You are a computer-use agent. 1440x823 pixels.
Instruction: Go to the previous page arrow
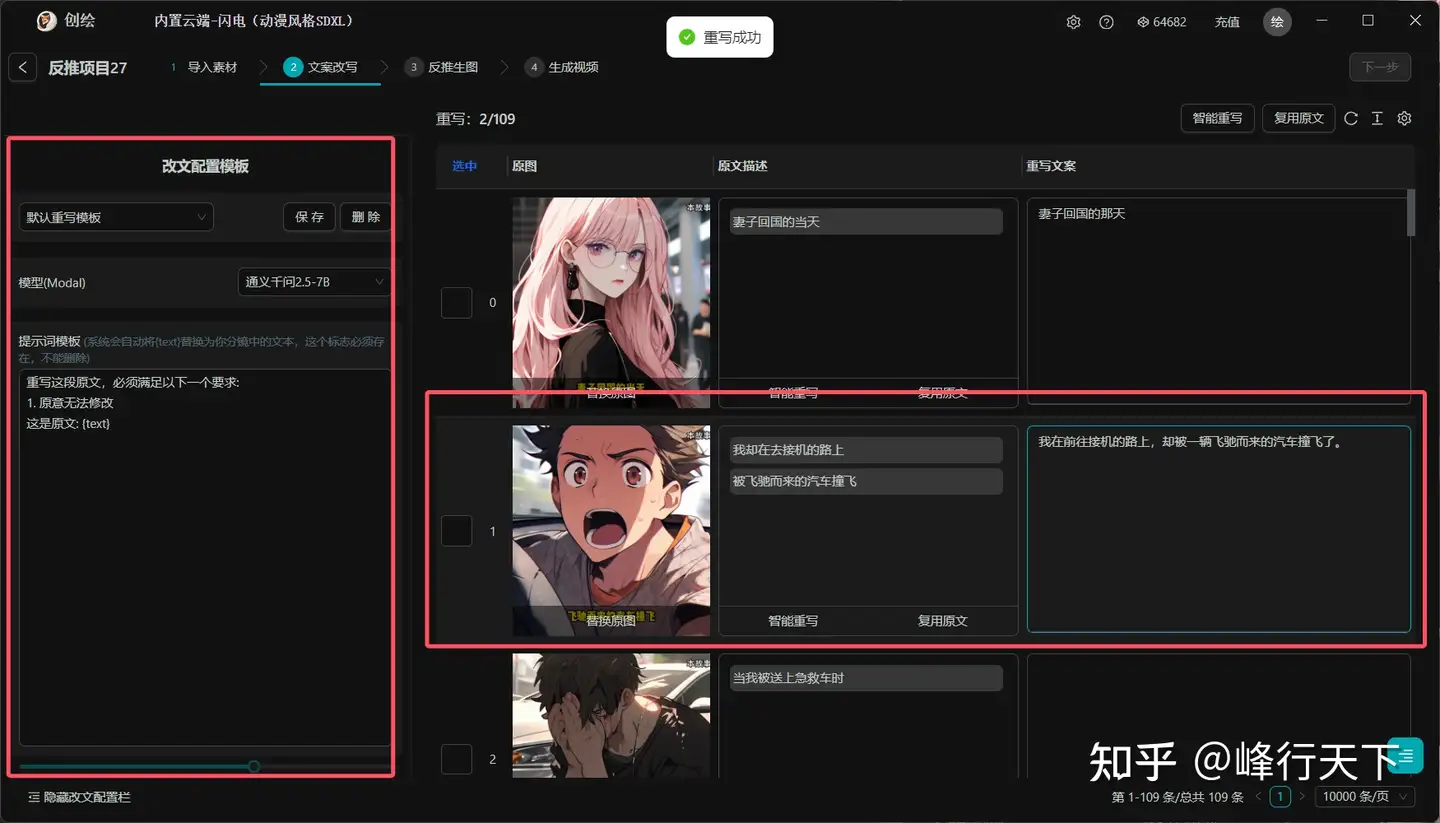coord(1258,797)
